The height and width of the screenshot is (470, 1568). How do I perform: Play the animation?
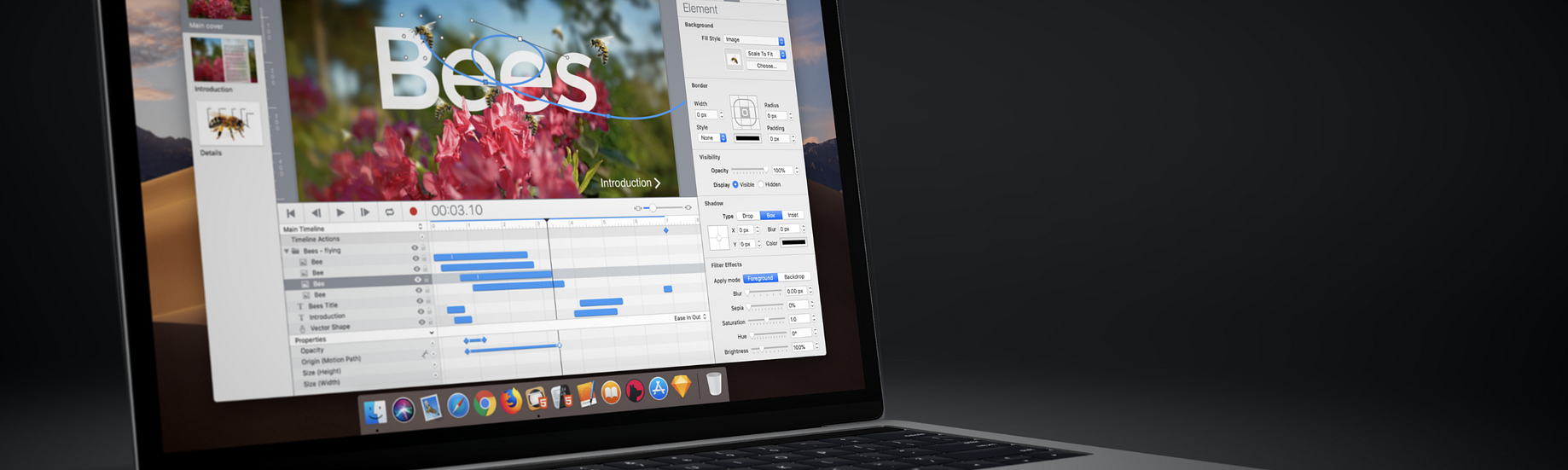pyautogui.click(x=340, y=212)
